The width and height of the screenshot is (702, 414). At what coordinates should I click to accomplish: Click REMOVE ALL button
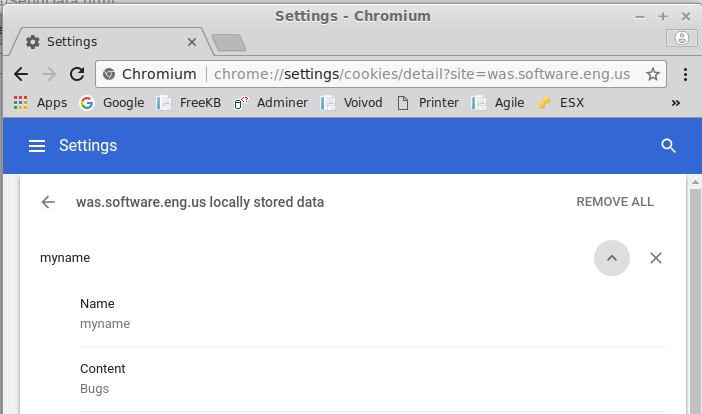[615, 202]
